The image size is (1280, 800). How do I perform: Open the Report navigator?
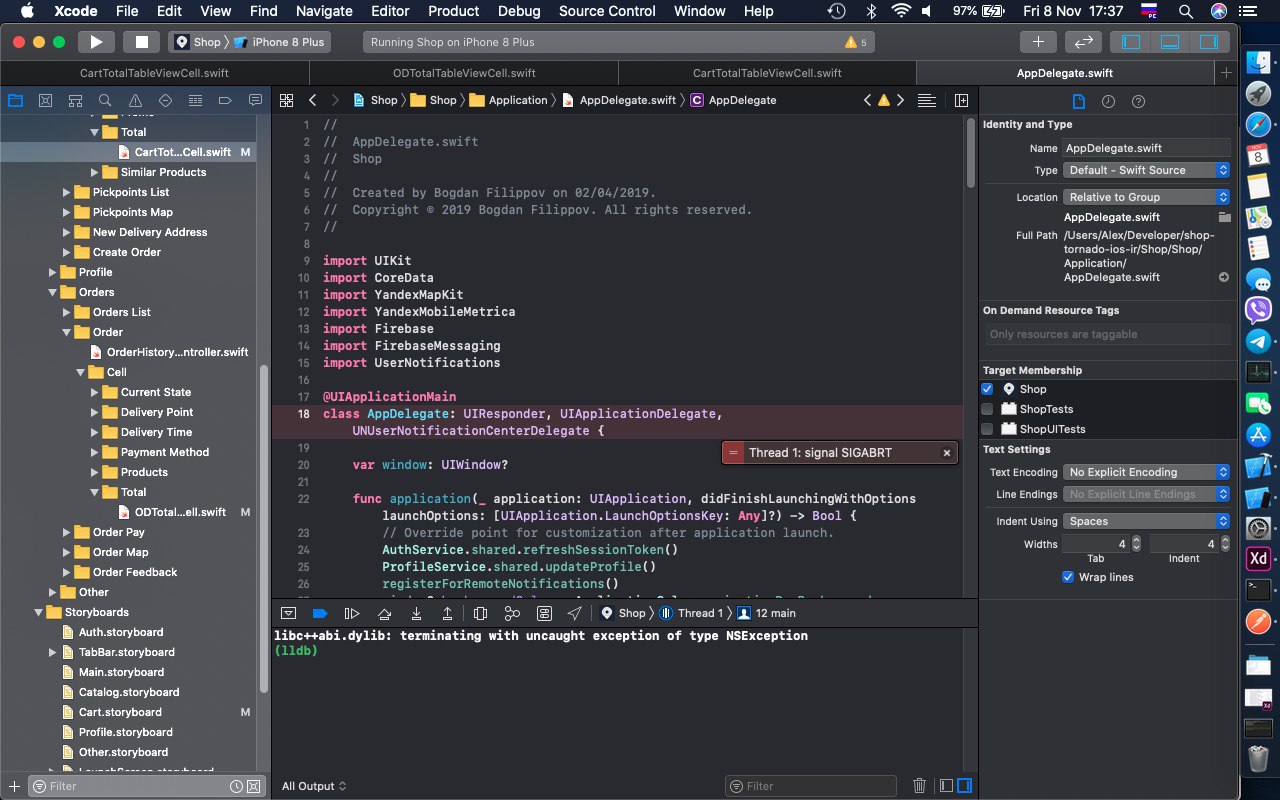[x=255, y=100]
